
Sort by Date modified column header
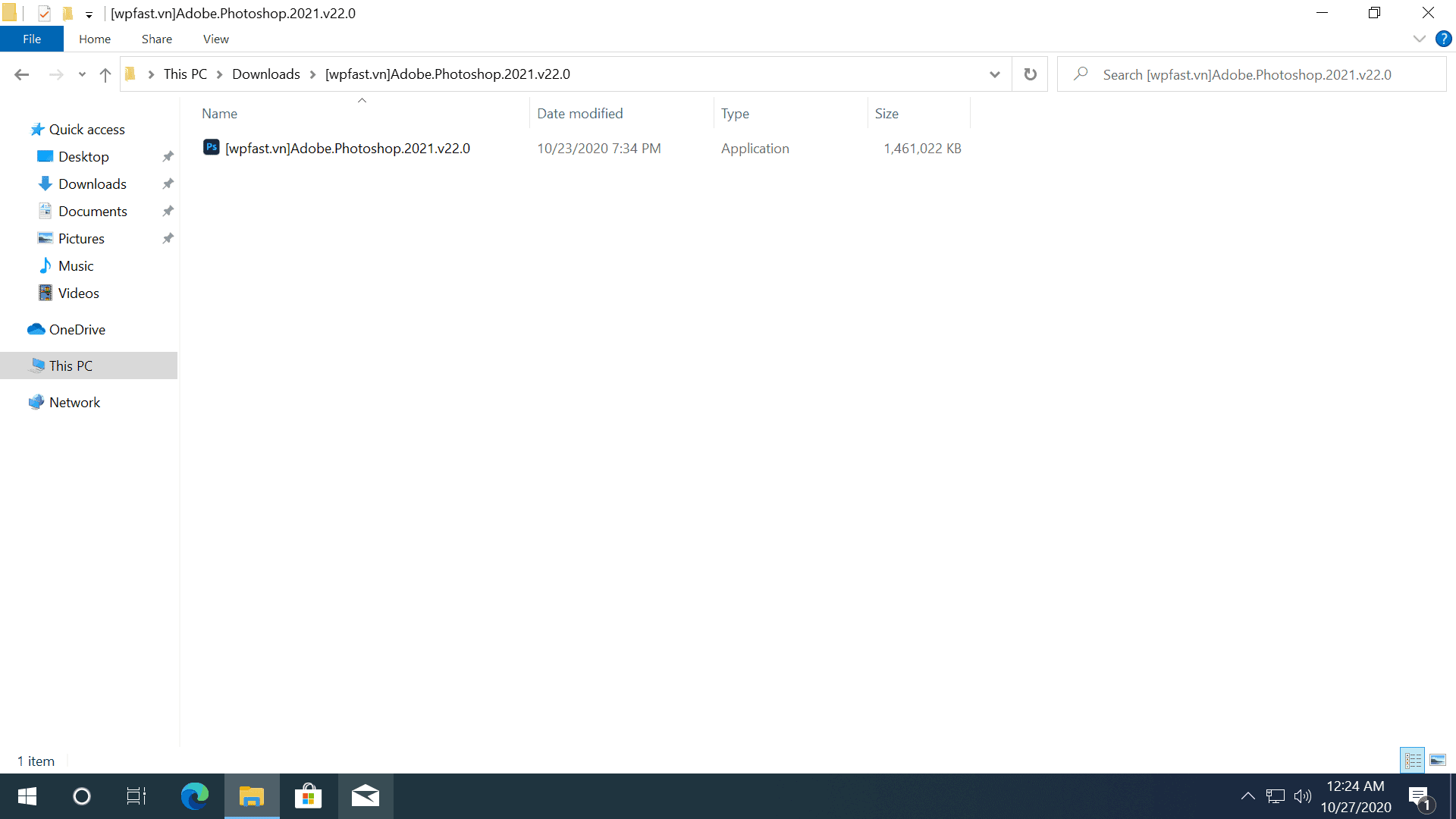tap(622, 114)
